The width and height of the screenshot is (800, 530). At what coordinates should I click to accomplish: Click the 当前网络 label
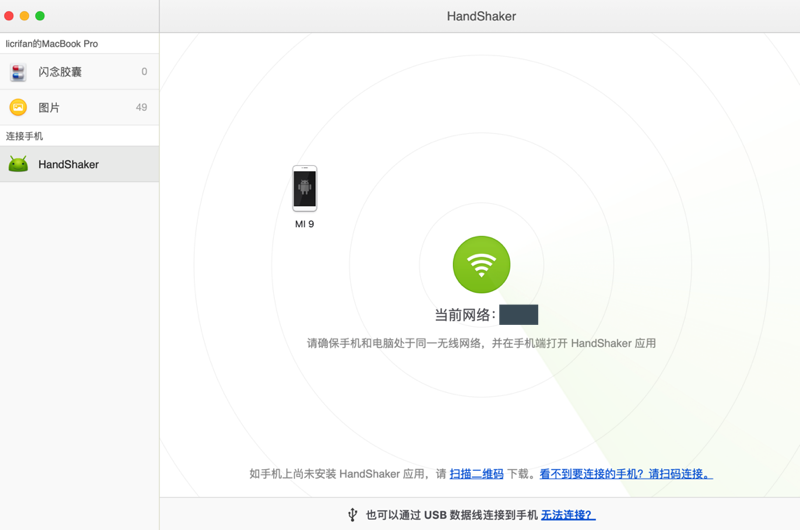tap(464, 315)
